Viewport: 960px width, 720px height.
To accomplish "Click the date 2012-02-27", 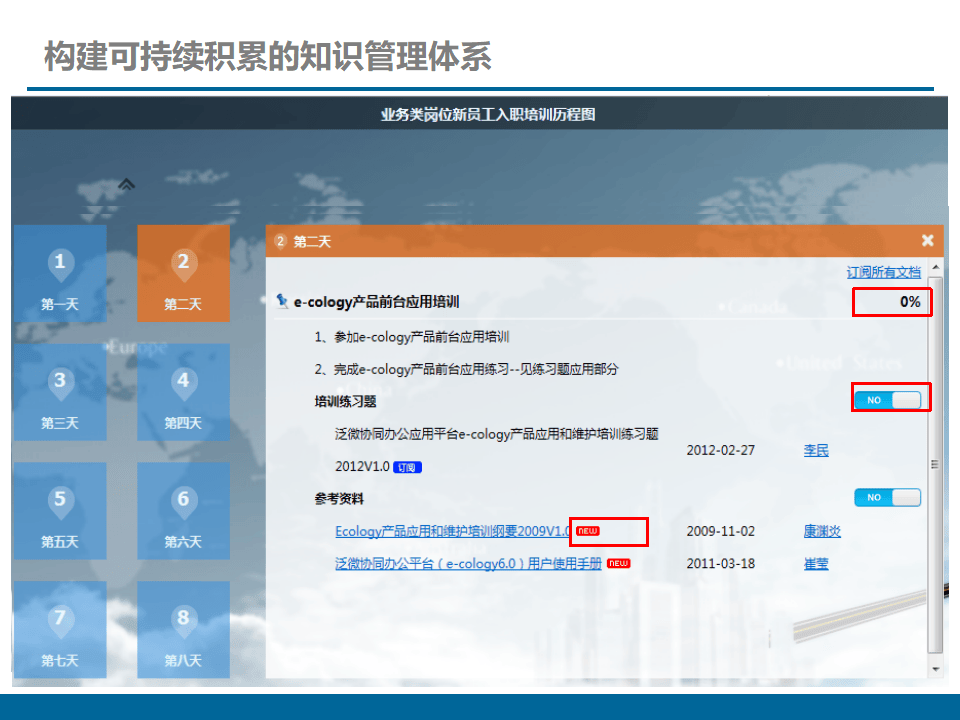I will [721, 451].
